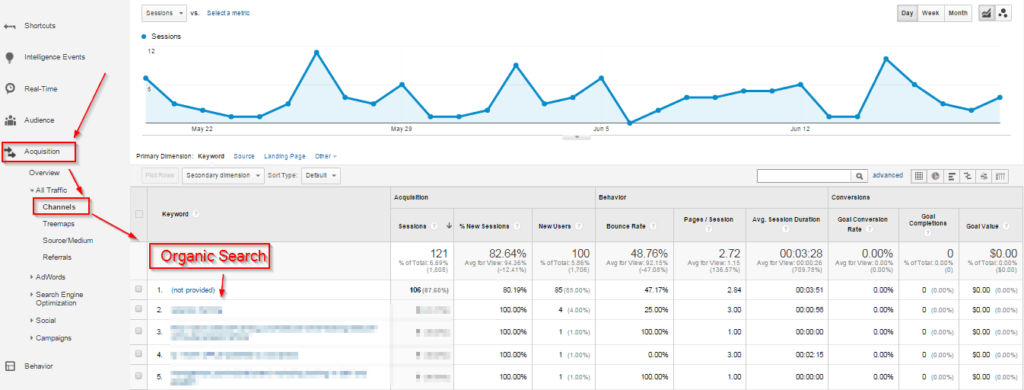
Task: Select the percentage pie chart view
Action: [935, 176]
